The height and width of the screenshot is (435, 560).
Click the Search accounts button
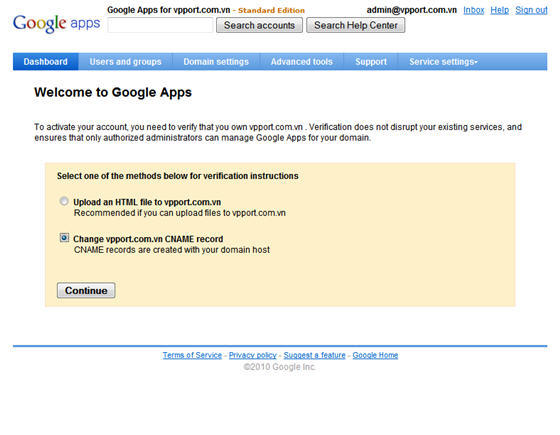click(259, 25)
